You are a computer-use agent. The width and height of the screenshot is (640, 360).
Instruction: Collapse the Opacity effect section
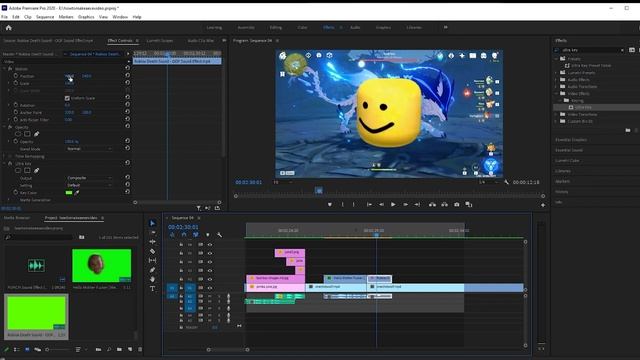click(x=5, y=127)
